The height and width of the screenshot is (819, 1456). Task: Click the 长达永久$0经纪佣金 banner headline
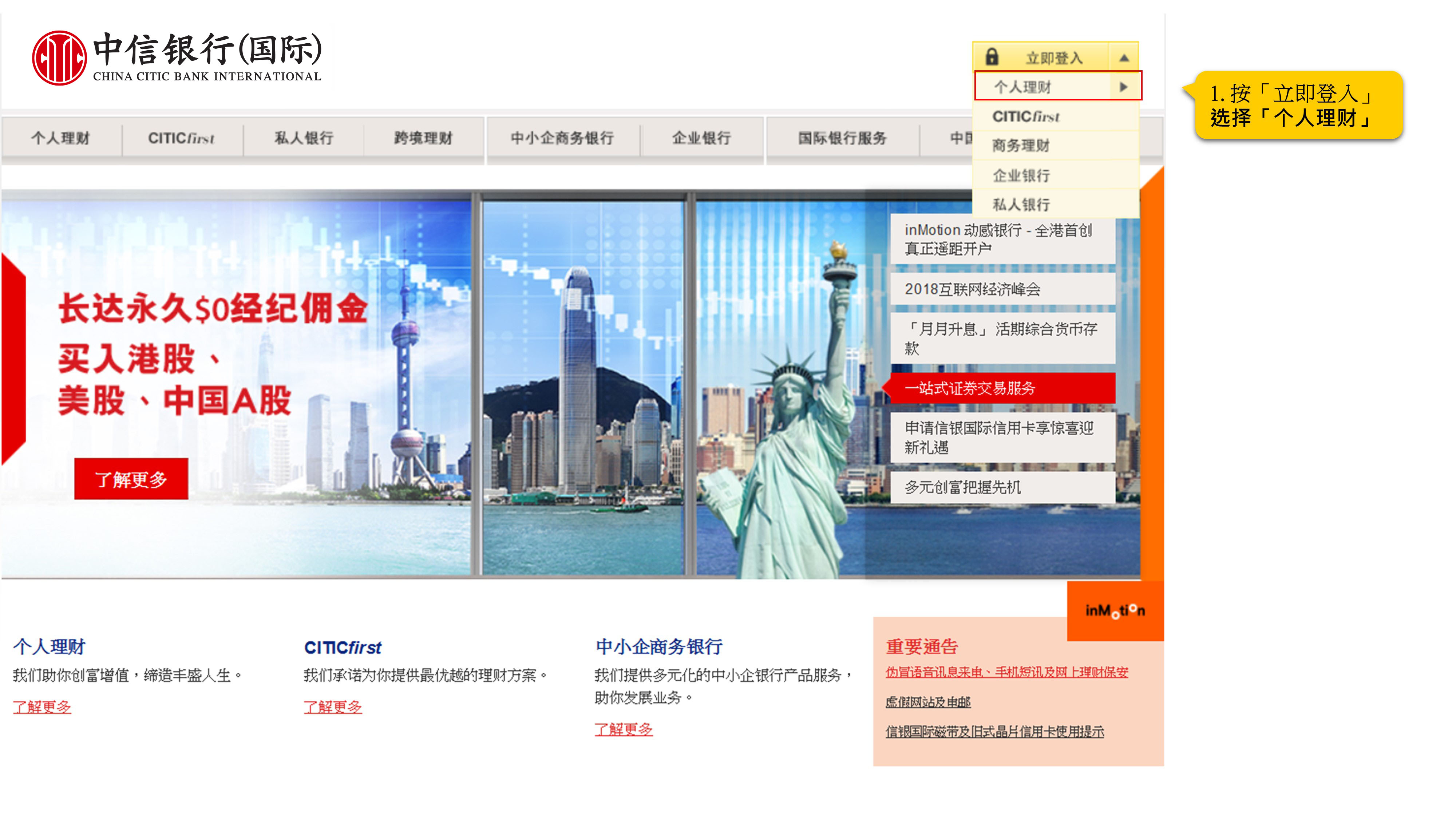[x=213, y=309]
